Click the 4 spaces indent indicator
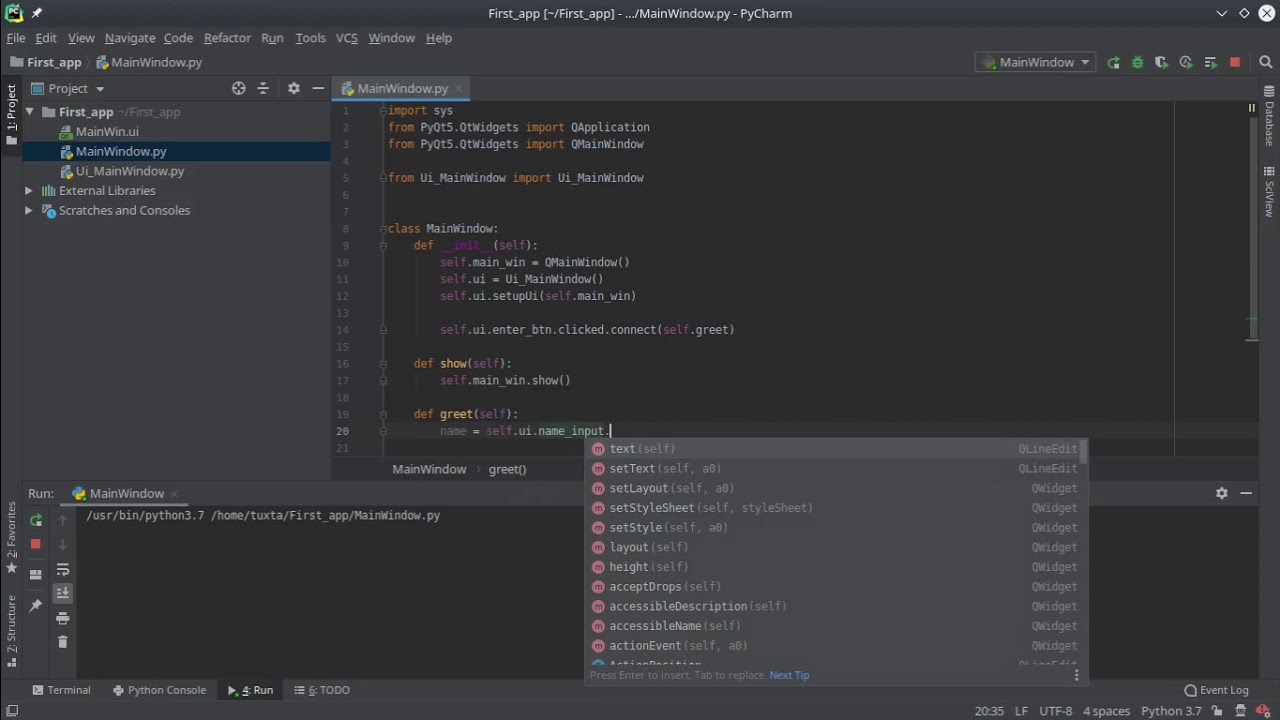This screenshot has width=1280, height=720. point(1107,711)
